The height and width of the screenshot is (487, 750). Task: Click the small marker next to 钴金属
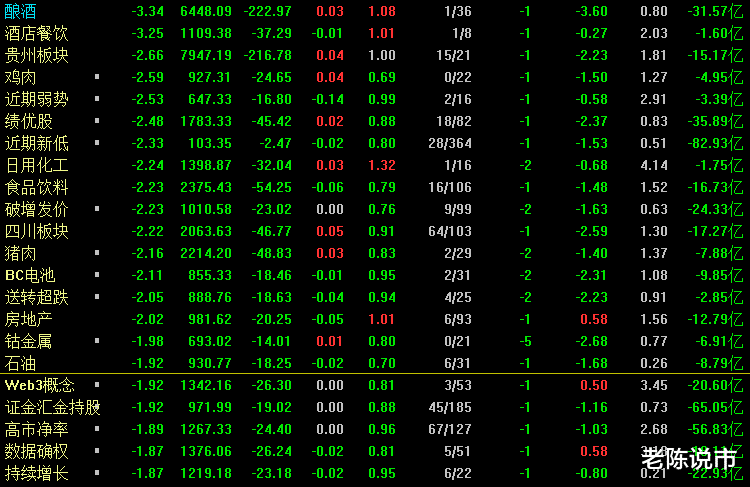point(97,341)
